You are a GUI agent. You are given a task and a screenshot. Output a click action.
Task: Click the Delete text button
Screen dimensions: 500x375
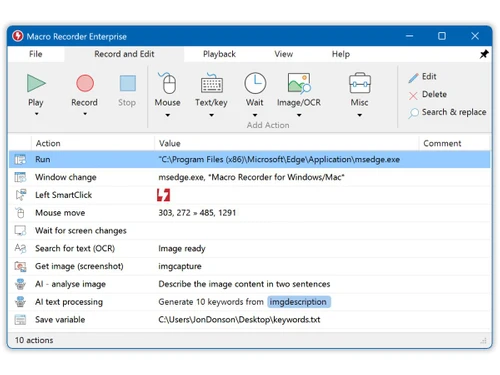click(434, 94)
